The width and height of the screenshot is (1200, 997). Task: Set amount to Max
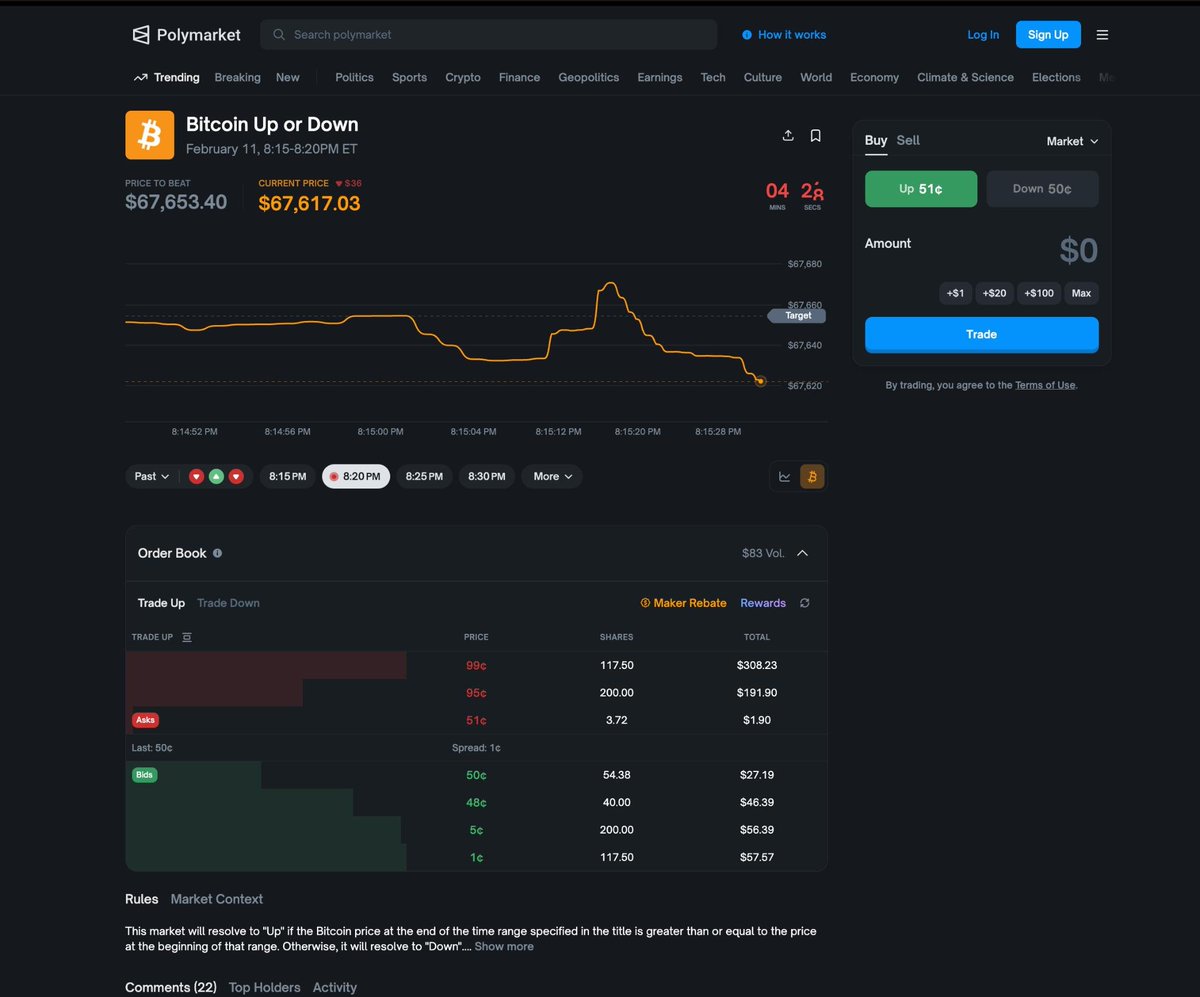pyautogui.click(x=1082, y=293)
